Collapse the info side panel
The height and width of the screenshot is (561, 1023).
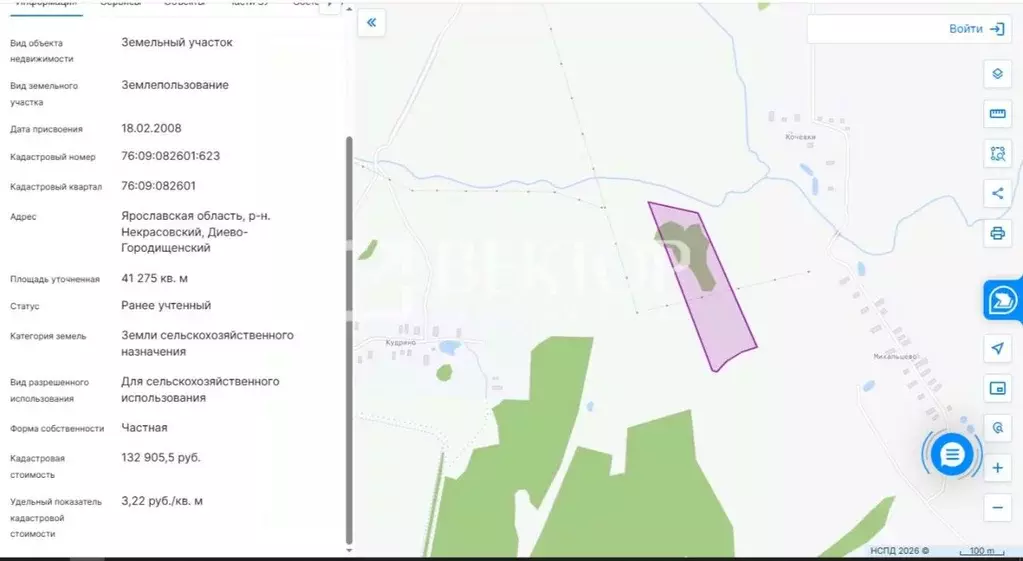pos(371,23)
